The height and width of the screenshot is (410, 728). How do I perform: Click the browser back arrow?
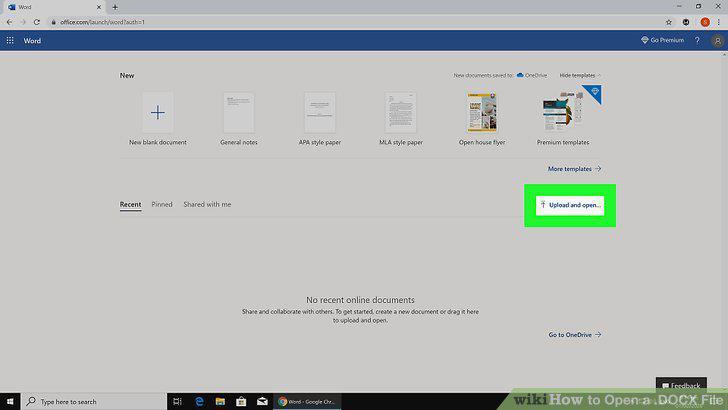pyautogui.click(x=9, y=22)
